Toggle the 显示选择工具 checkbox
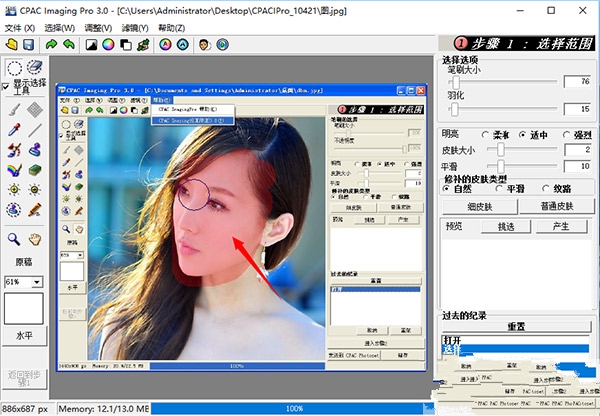 [6, 86]
